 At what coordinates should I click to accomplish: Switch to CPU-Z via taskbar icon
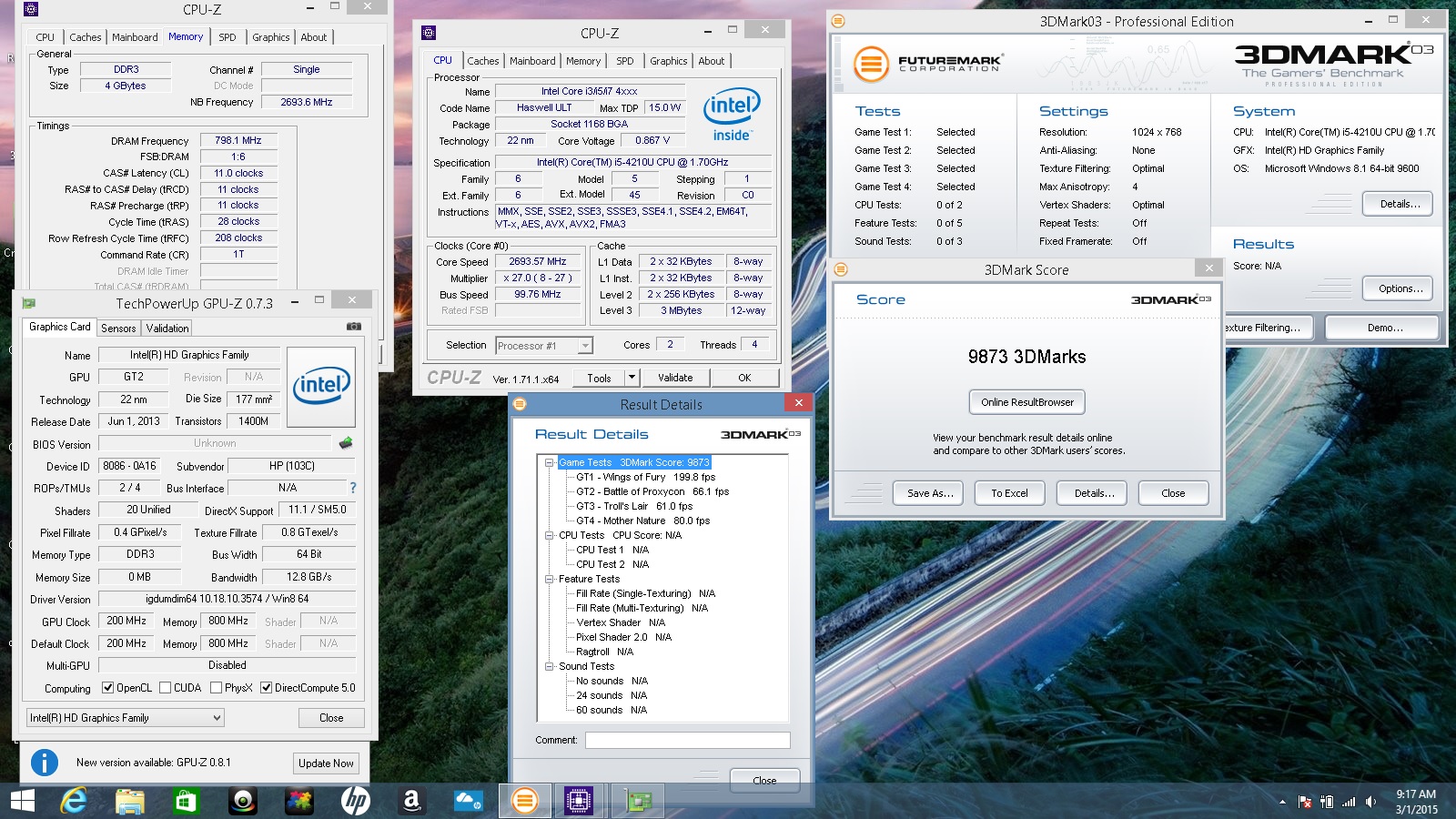(x=579, y=801)
